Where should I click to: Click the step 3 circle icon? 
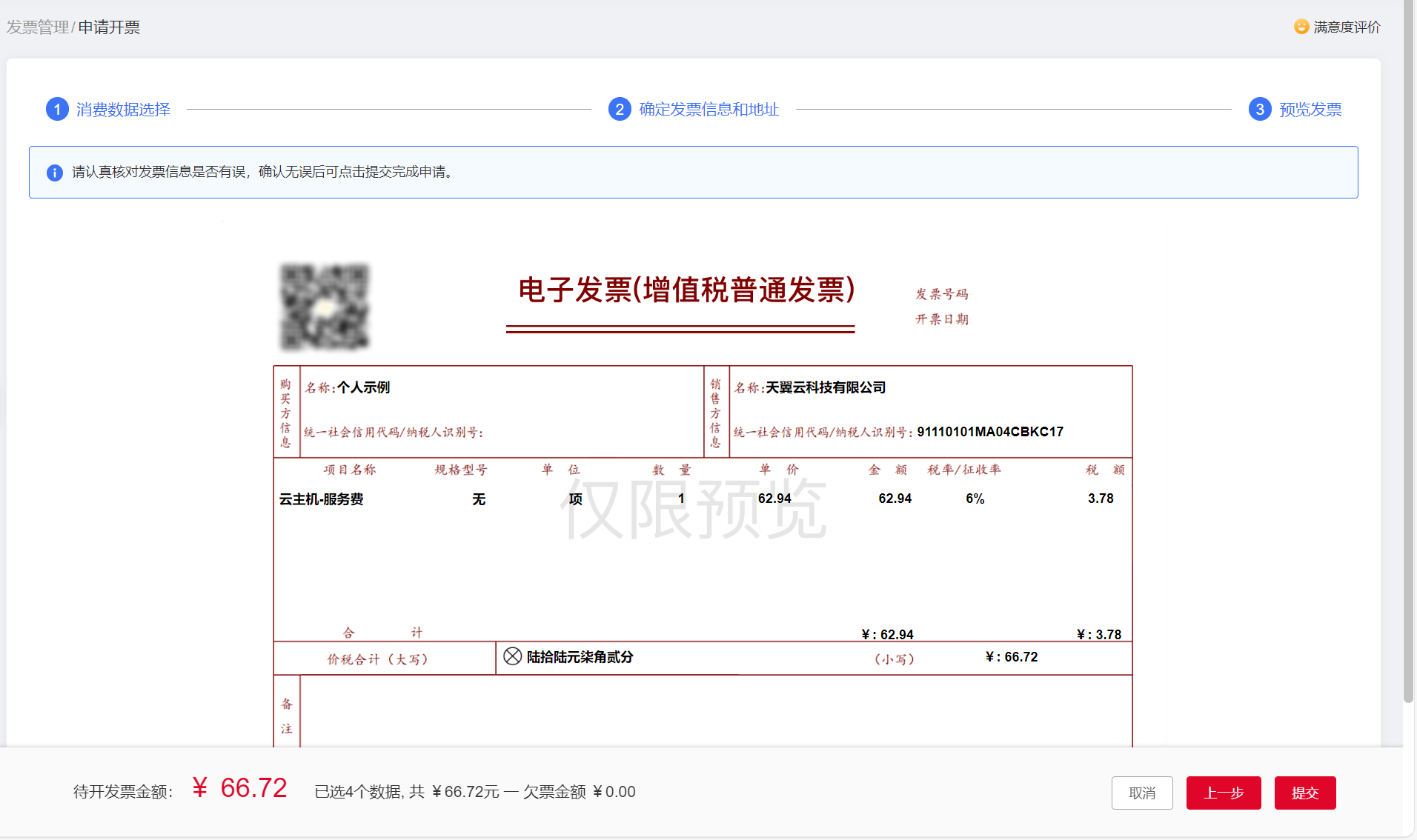(x=1259, y=110)
